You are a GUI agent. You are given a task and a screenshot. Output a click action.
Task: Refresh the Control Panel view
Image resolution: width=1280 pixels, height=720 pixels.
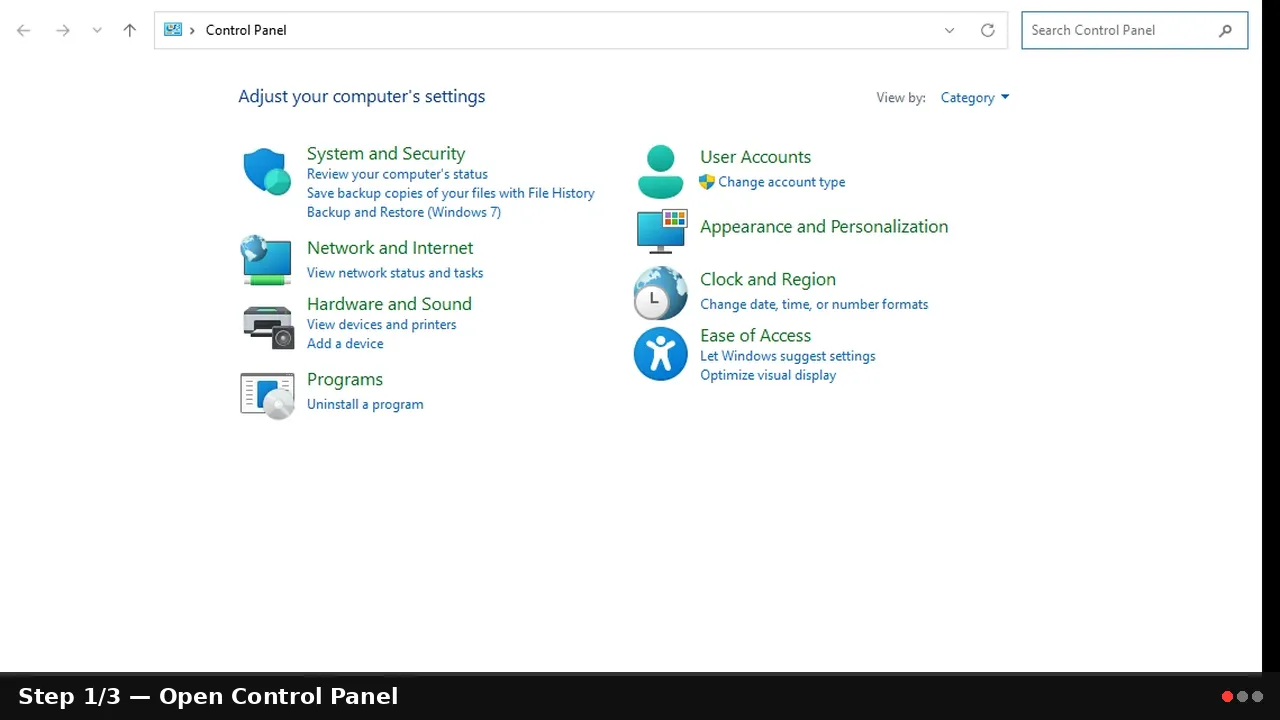pos(988,30)
